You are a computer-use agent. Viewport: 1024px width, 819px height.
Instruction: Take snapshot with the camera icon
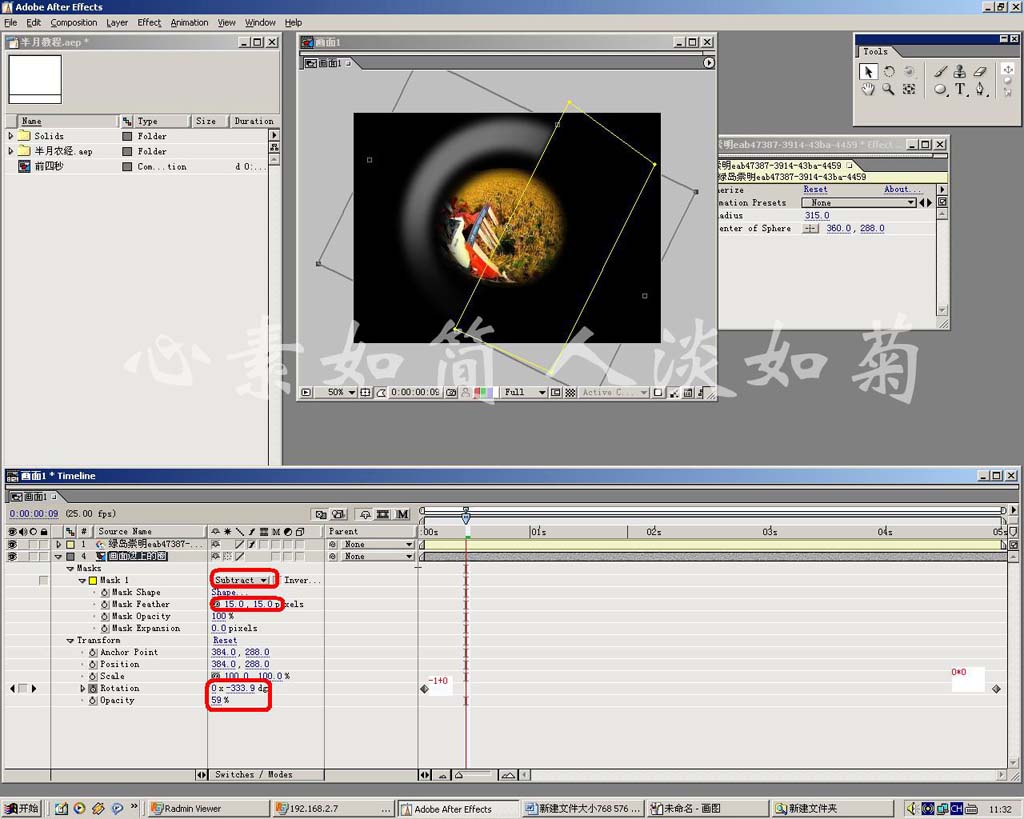[x=451, y=393]
